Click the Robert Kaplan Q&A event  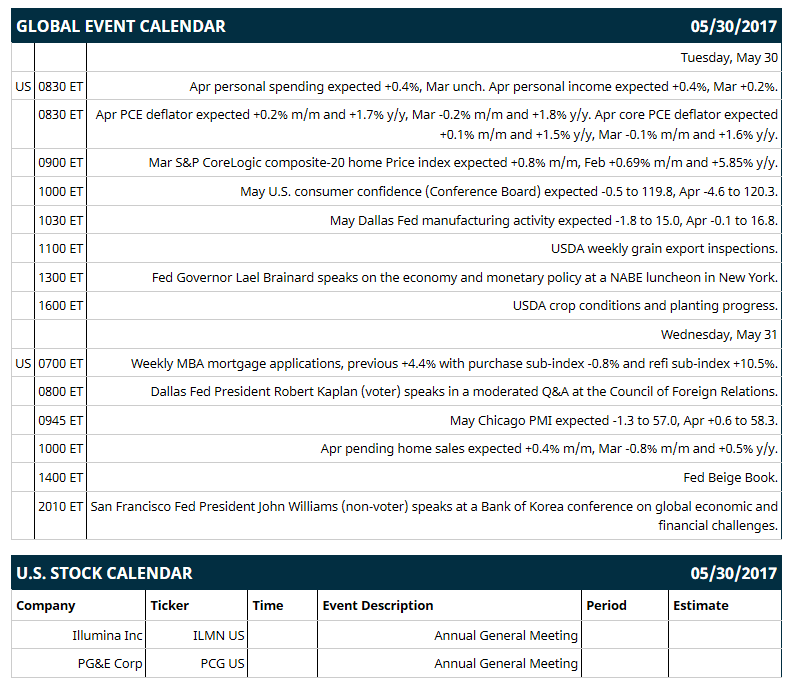(x=464, y=391)
